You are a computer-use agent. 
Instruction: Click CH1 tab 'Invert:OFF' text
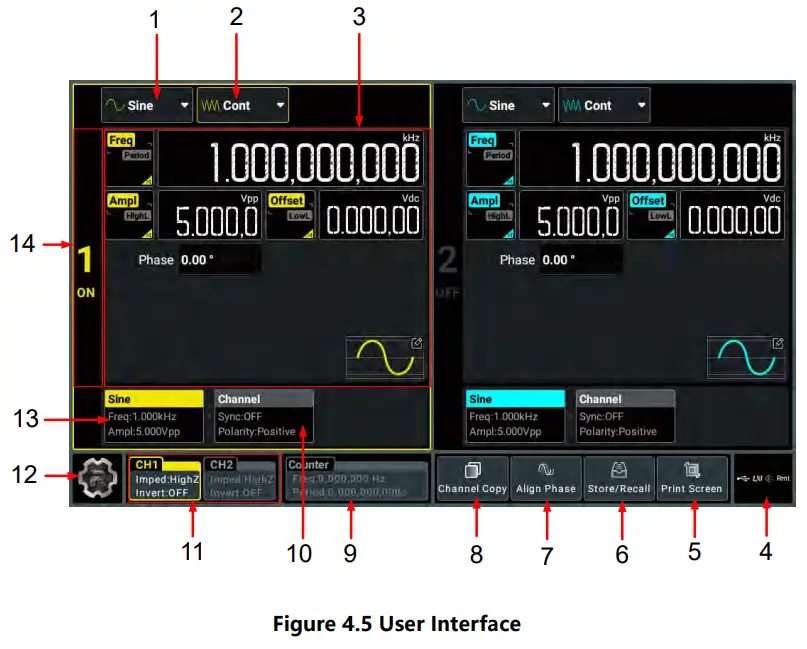(162, 493)
